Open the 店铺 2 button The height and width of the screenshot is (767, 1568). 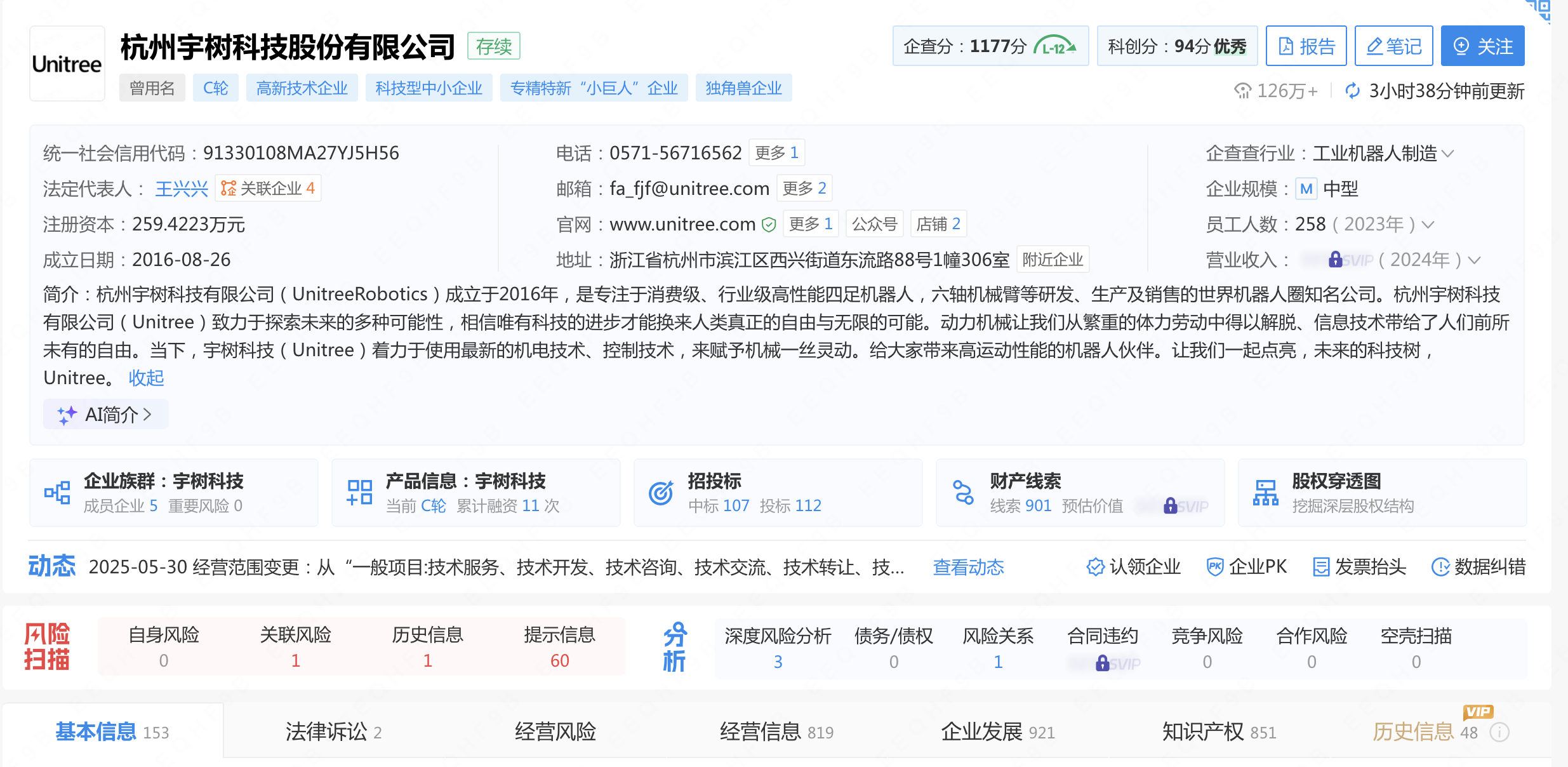pos(938,224)
